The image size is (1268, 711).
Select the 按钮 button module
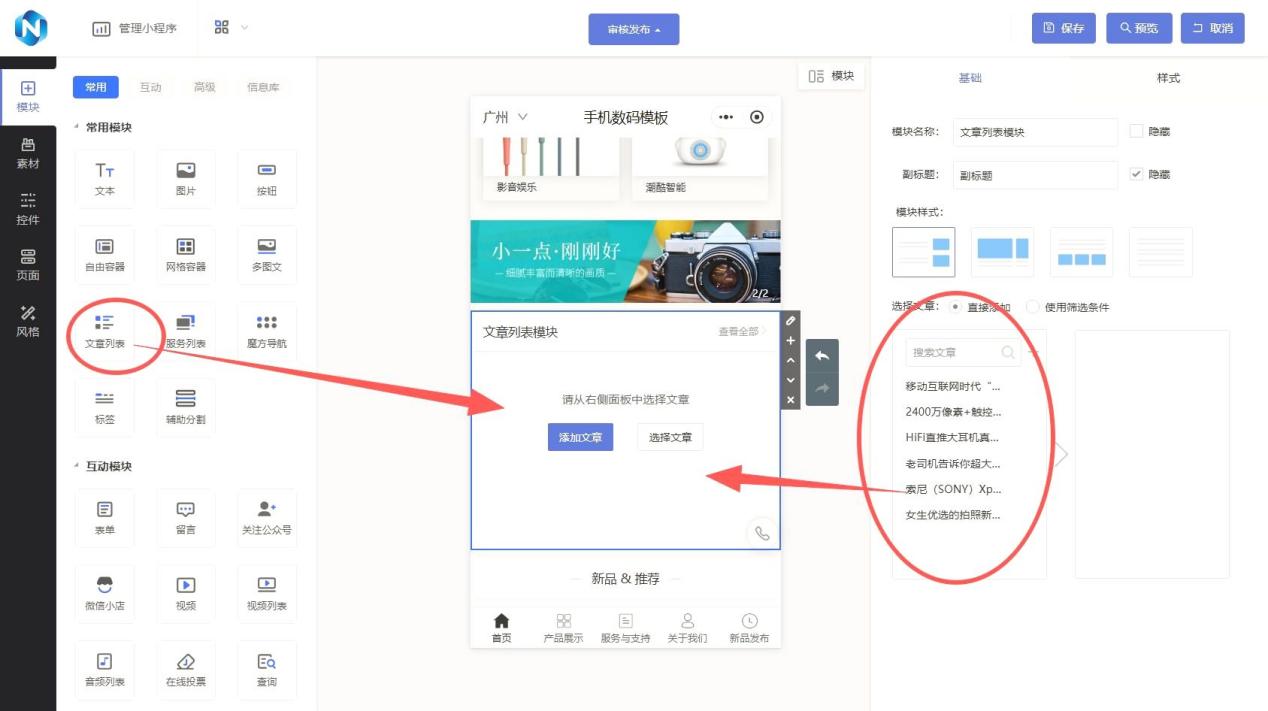tap(267, 179)
